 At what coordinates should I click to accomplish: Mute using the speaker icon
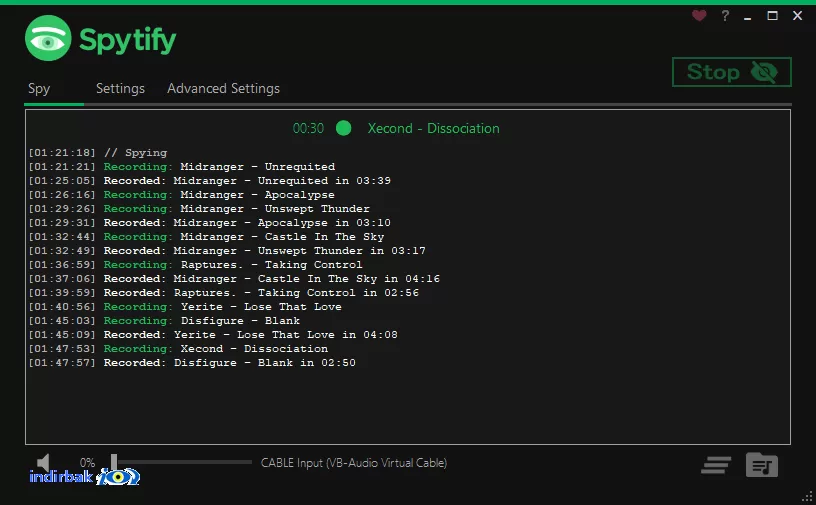click(43, 462)
